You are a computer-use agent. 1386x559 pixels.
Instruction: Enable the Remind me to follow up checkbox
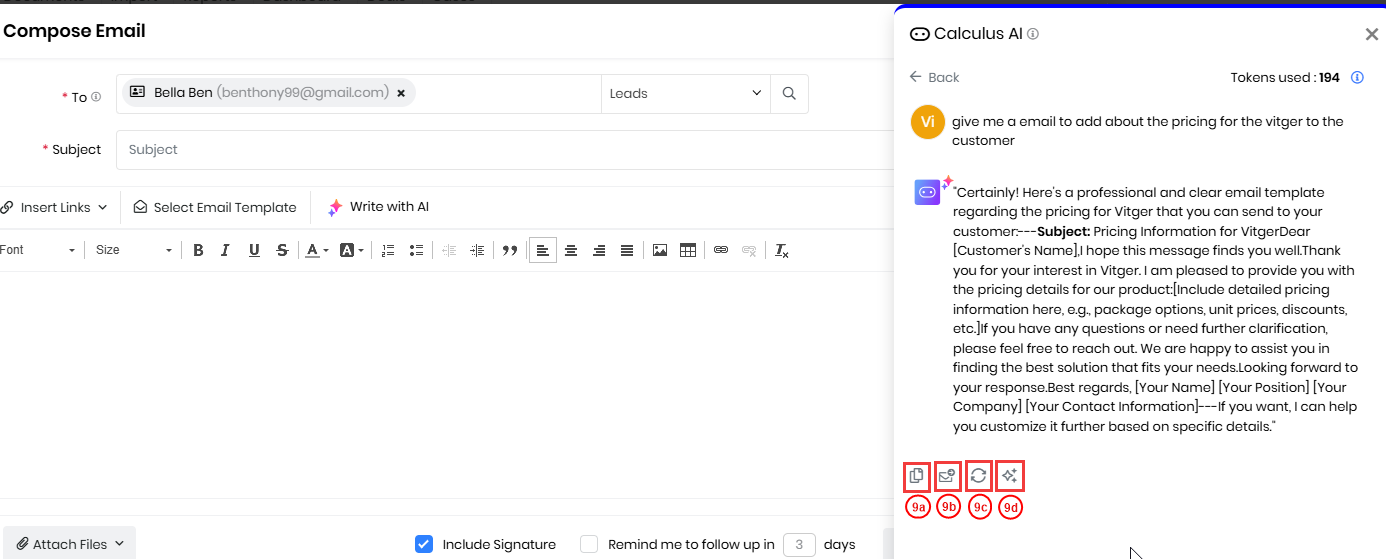(x=589, y=544)
